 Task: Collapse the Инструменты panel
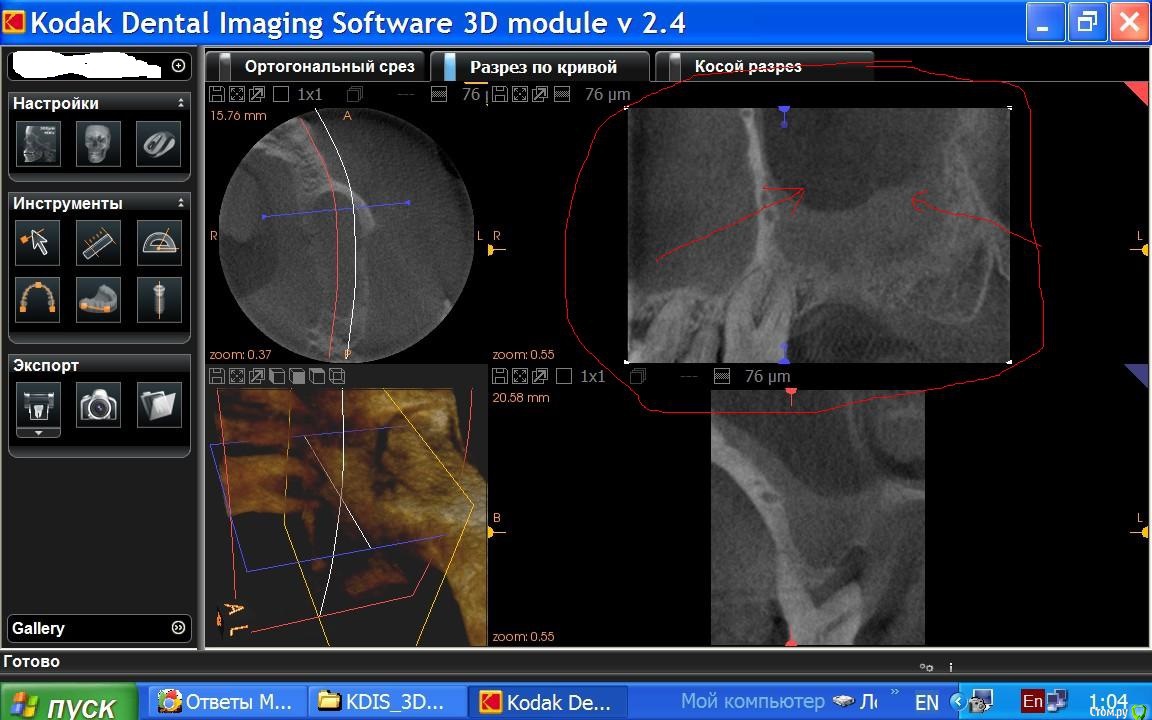[181, 203]
